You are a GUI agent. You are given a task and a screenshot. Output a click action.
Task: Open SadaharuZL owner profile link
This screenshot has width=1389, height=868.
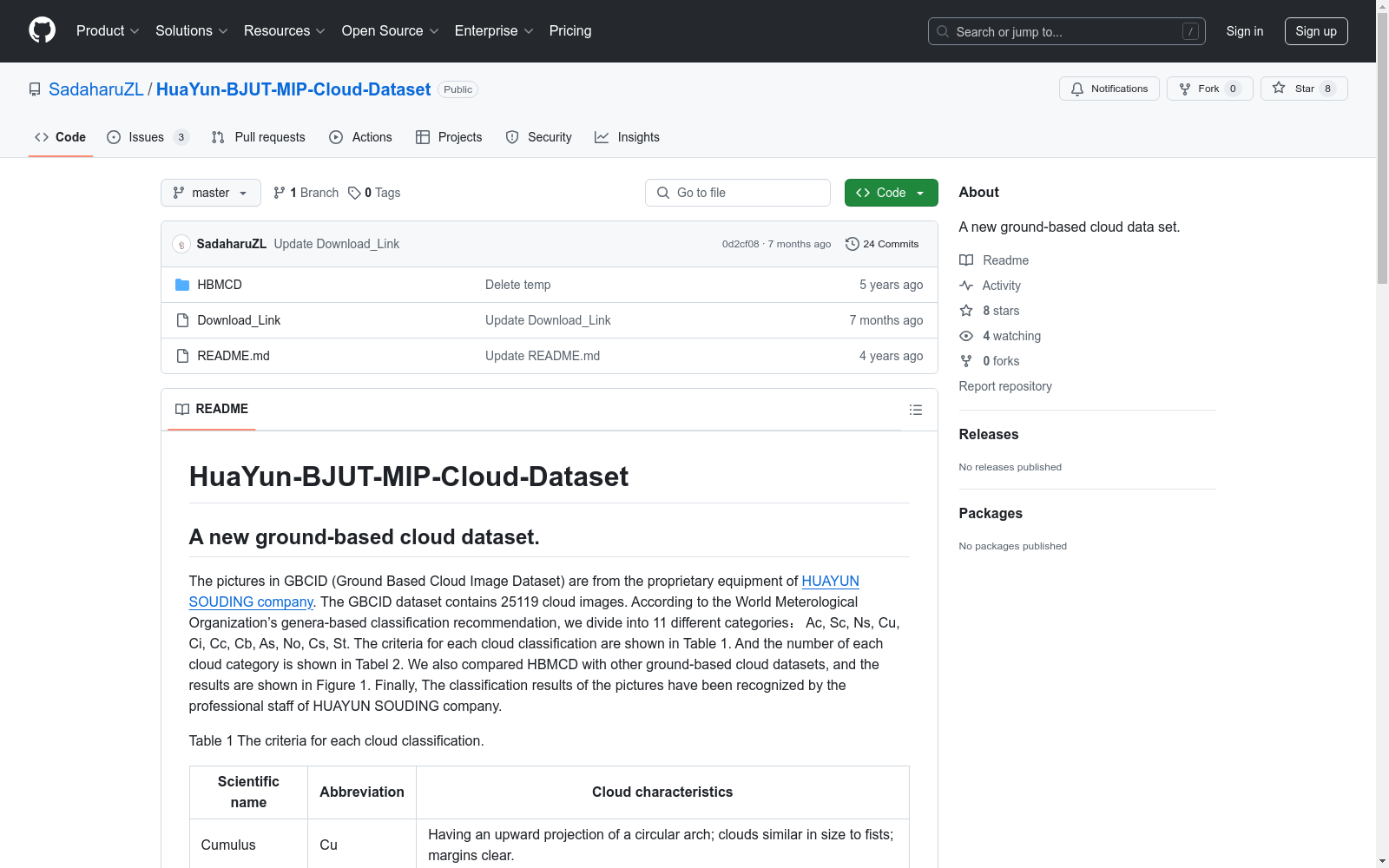pos(95,89)
